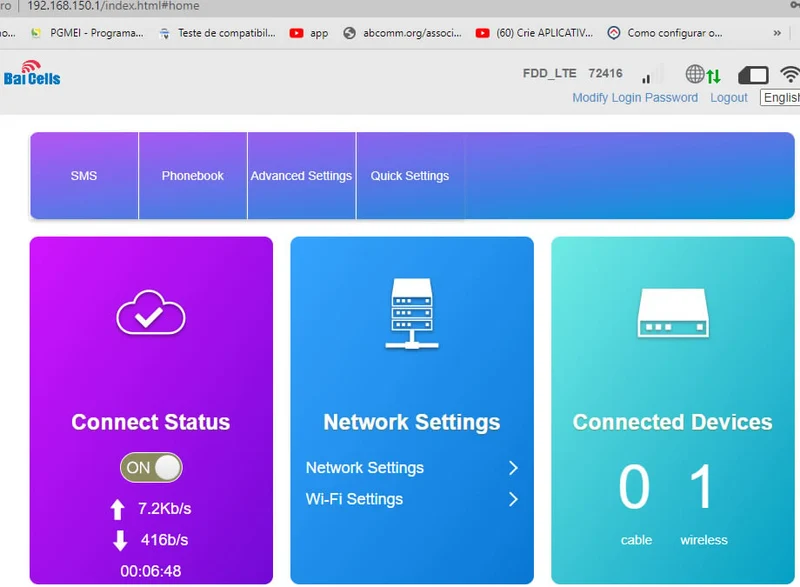The image size is (800, 587).
Task: Click the browser address bar URL
Action: pos(113,6)
